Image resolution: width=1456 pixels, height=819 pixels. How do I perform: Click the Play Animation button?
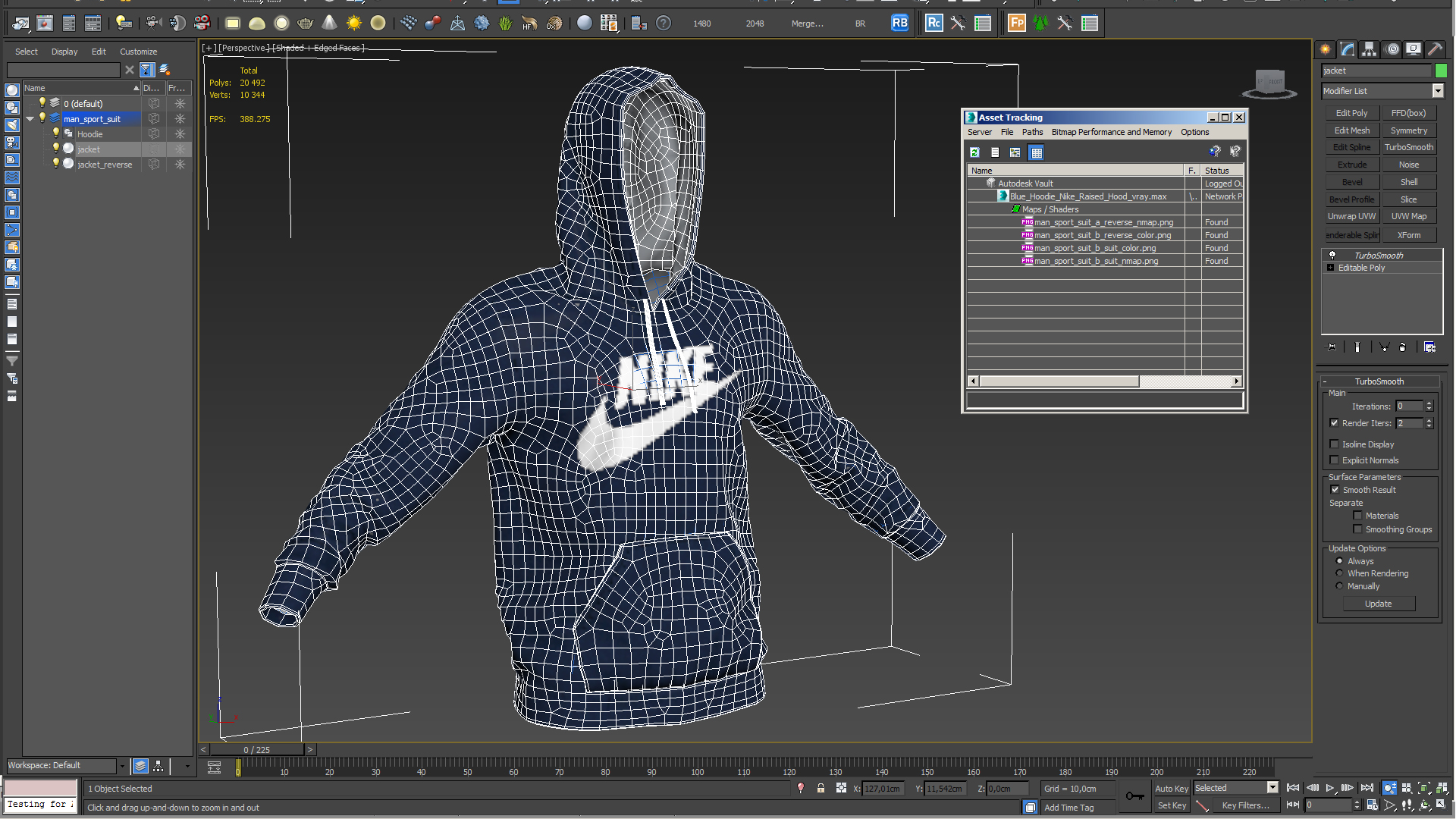coord(1329,788)
